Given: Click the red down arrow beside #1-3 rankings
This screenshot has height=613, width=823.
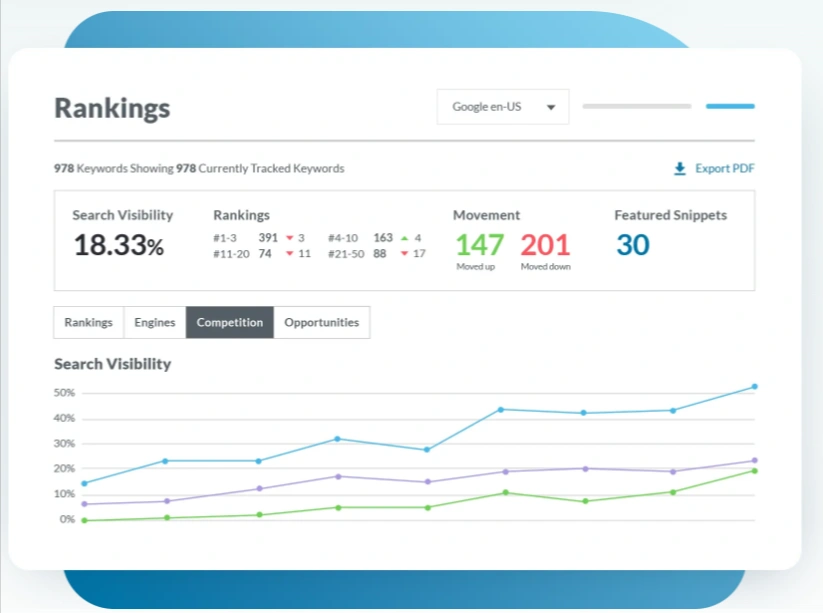Looking at the screenshot, I should click(291, 238).
